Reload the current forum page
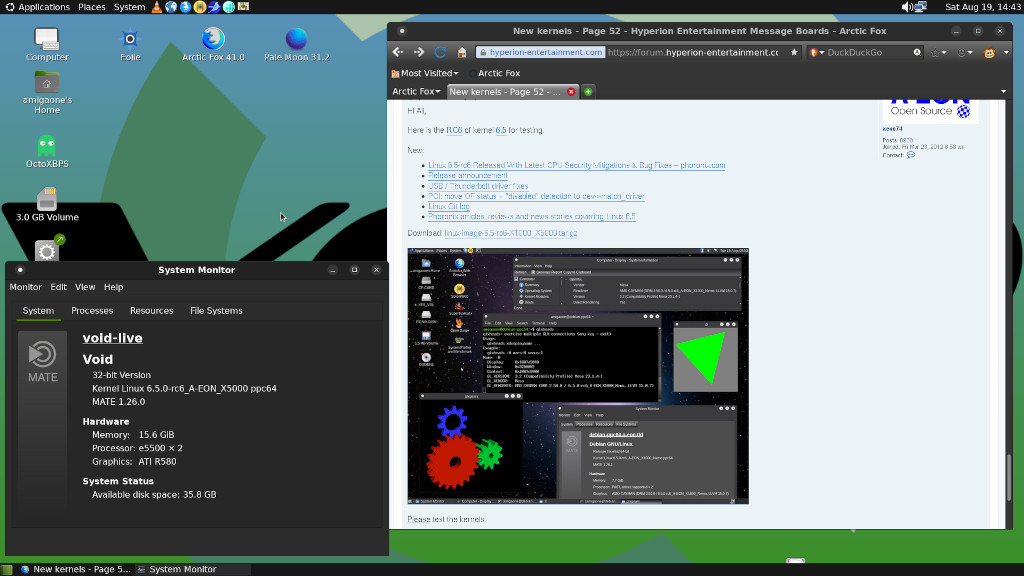 click(x=440, y=52)
